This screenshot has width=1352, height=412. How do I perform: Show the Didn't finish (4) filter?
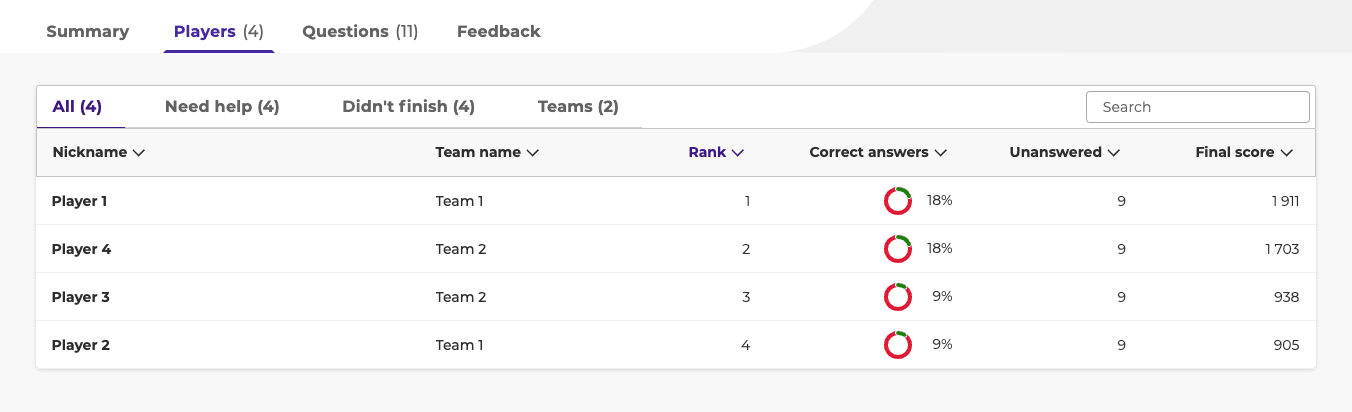408,107
